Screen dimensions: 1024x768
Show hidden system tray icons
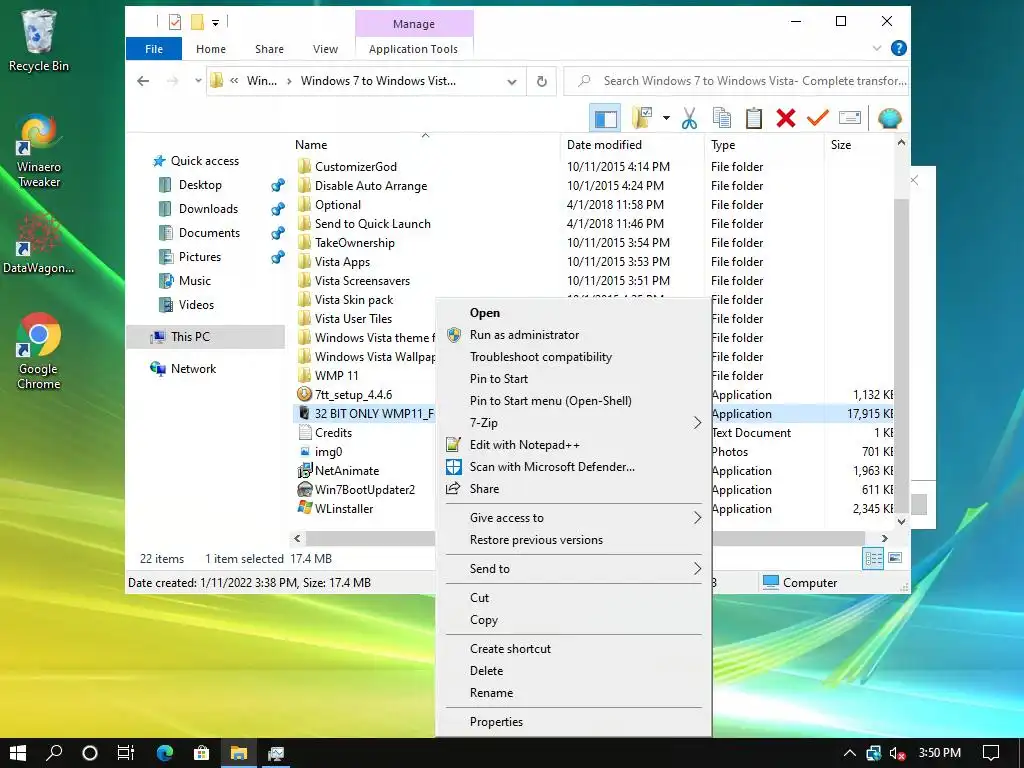(849, 753)
